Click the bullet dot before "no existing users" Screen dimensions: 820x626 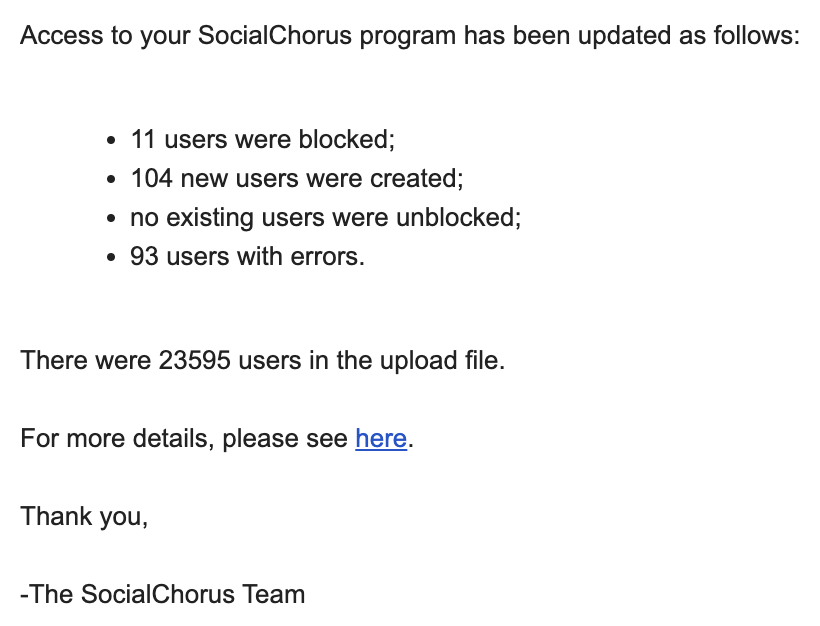click(x=110, y=219)
